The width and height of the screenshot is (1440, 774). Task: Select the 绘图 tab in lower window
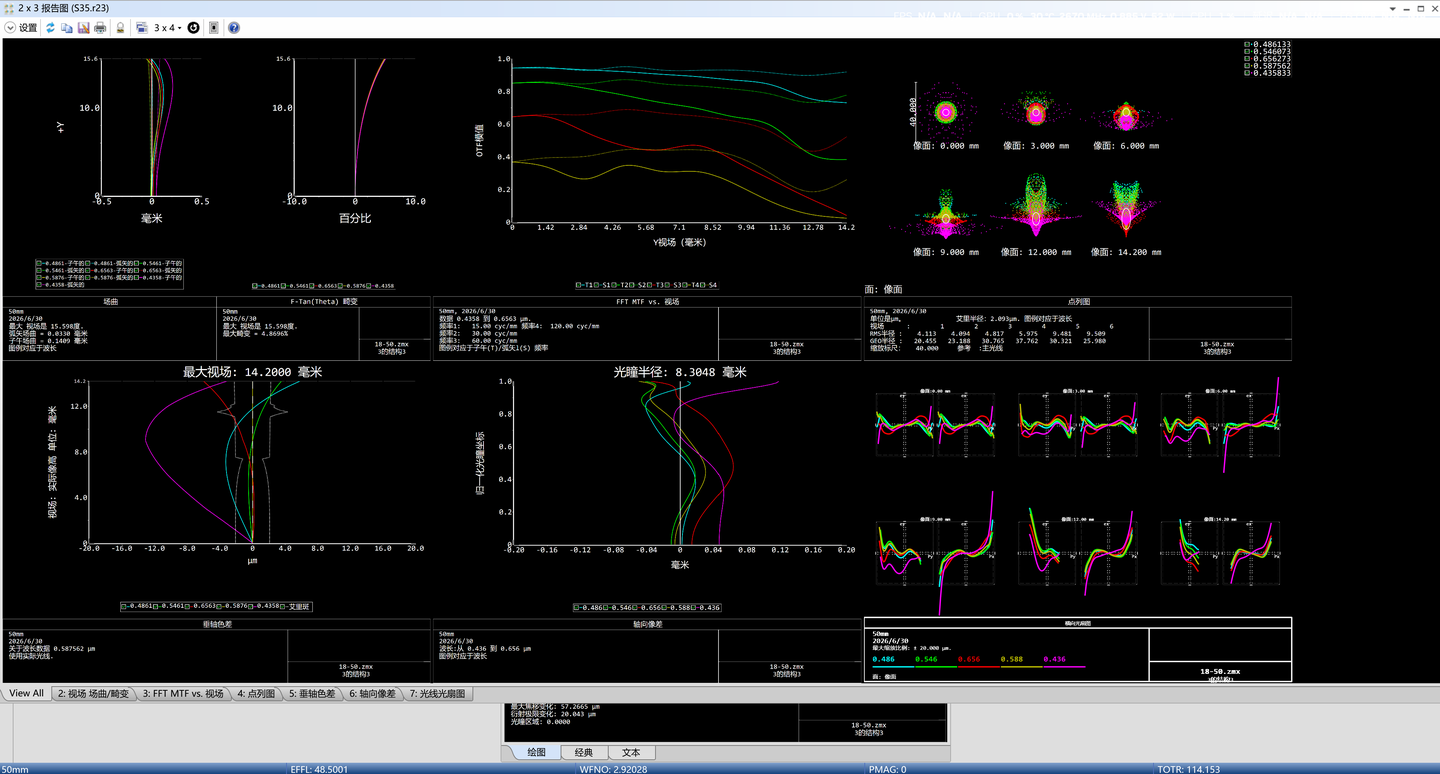coord(536,752)
